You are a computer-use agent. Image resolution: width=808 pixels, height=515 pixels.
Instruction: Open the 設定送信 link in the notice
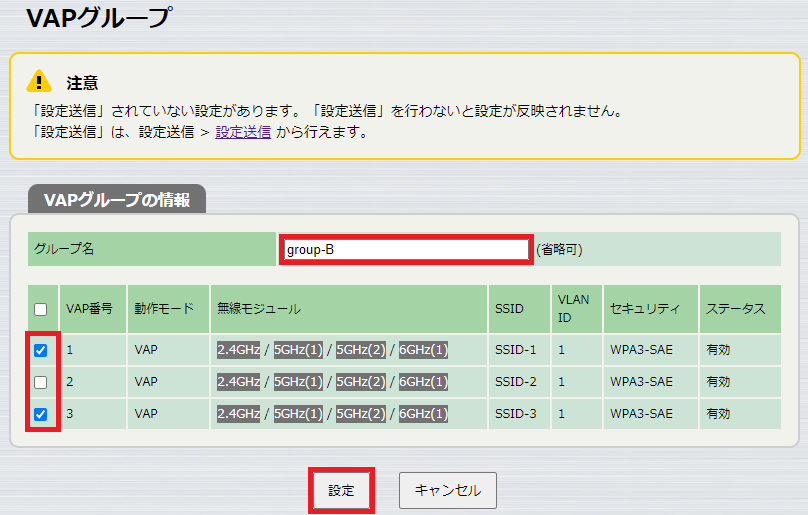pos(243,131)
